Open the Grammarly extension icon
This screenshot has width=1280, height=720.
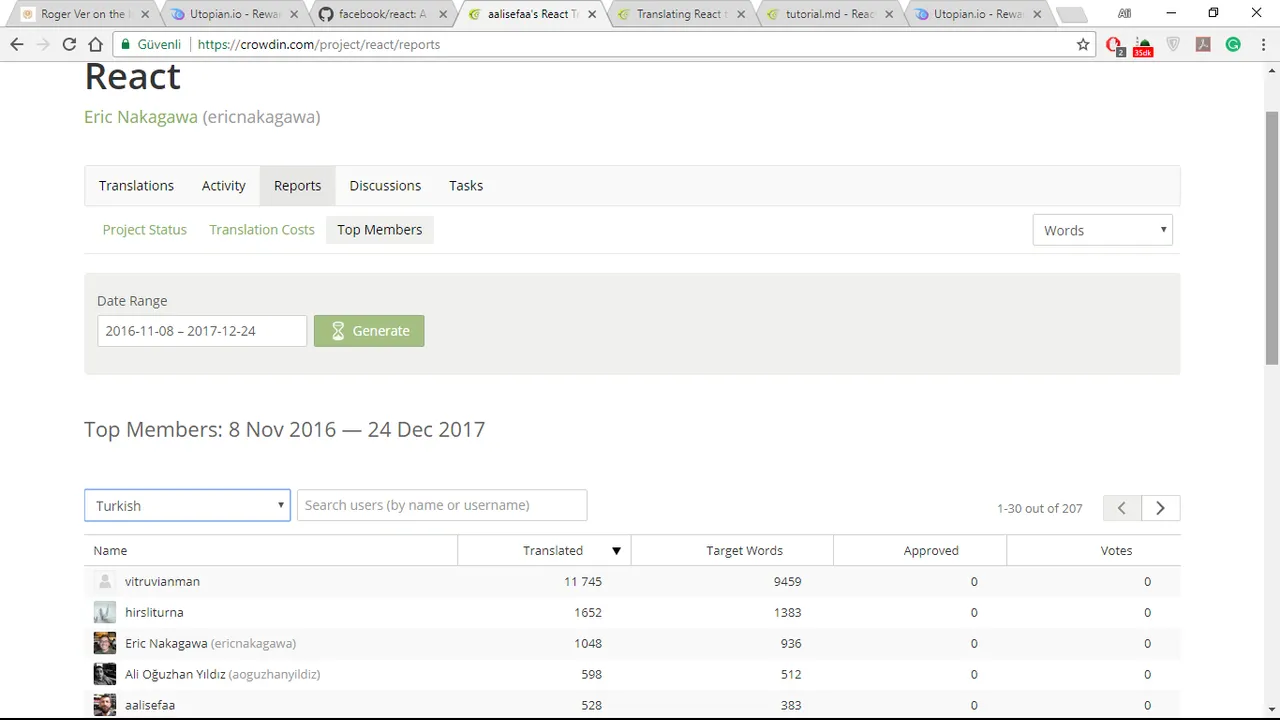click(1234, 44)
